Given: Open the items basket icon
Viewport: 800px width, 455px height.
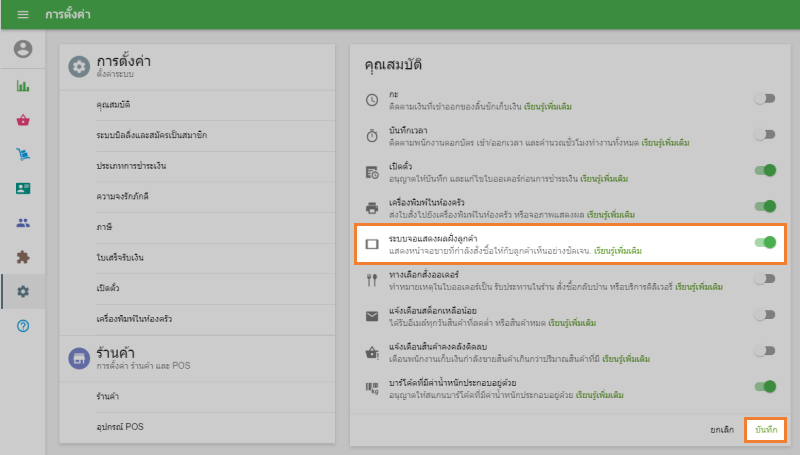Looking at the screenshot, I should pos(23,120).
